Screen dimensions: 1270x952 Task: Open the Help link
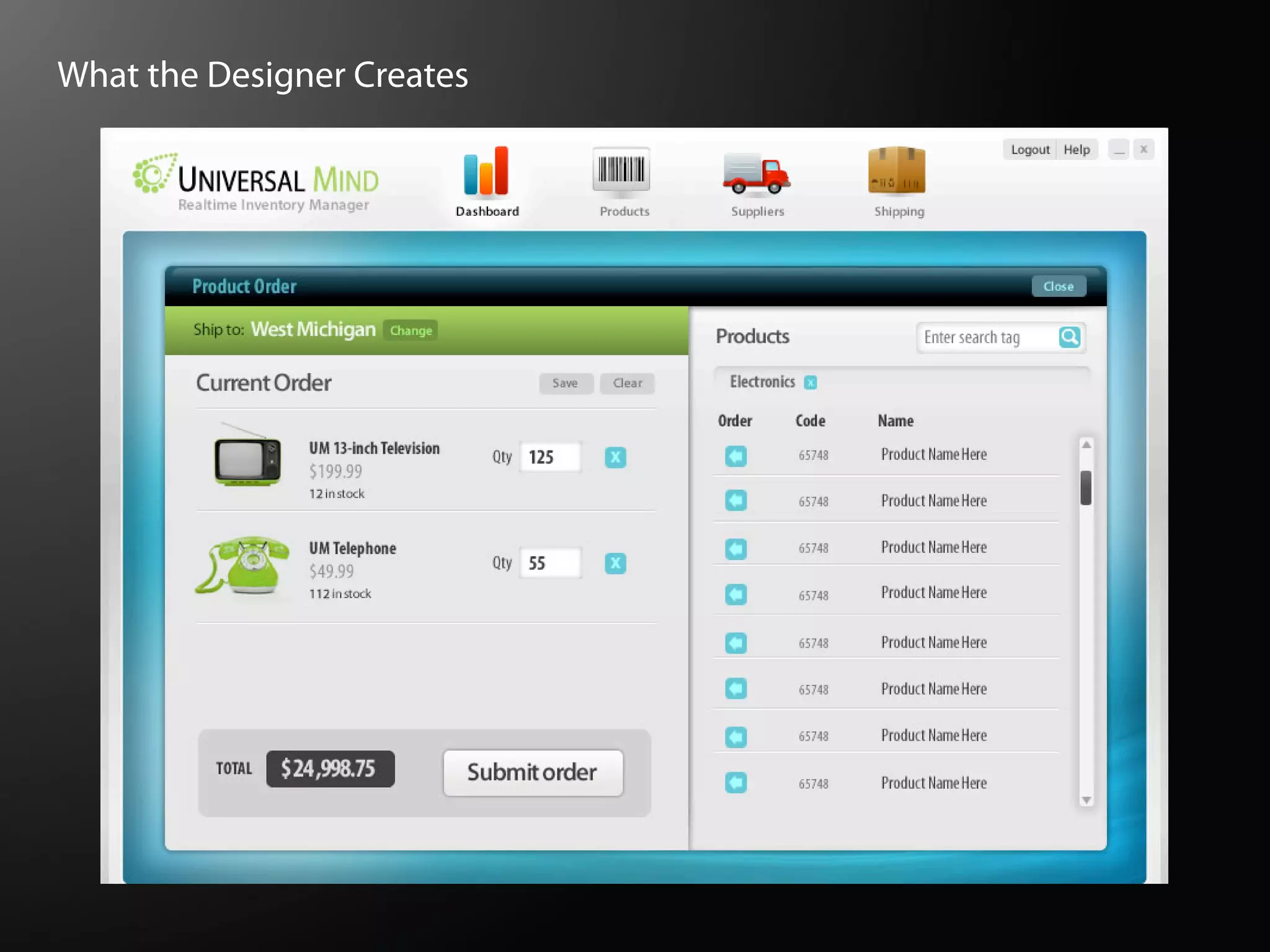click(x=1077, y=149)
